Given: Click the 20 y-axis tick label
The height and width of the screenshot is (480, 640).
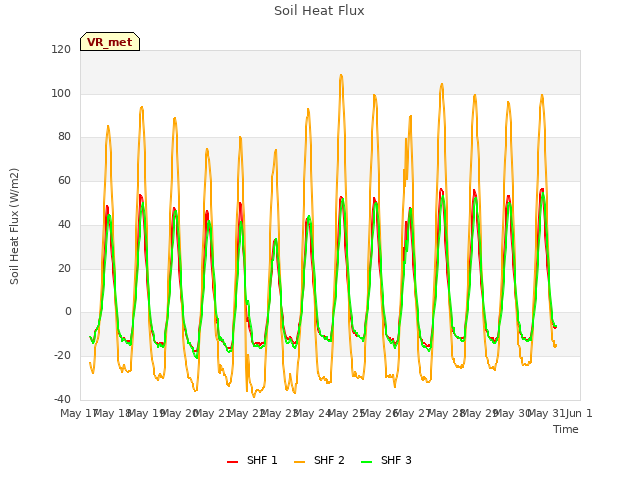Looking at the screenshot, I should [64, 269].
